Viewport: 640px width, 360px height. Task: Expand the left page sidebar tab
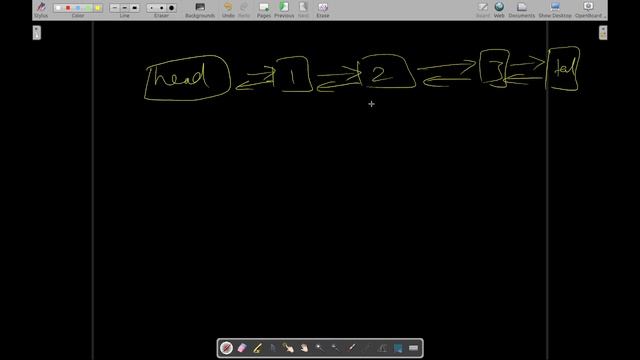[37, 33]
